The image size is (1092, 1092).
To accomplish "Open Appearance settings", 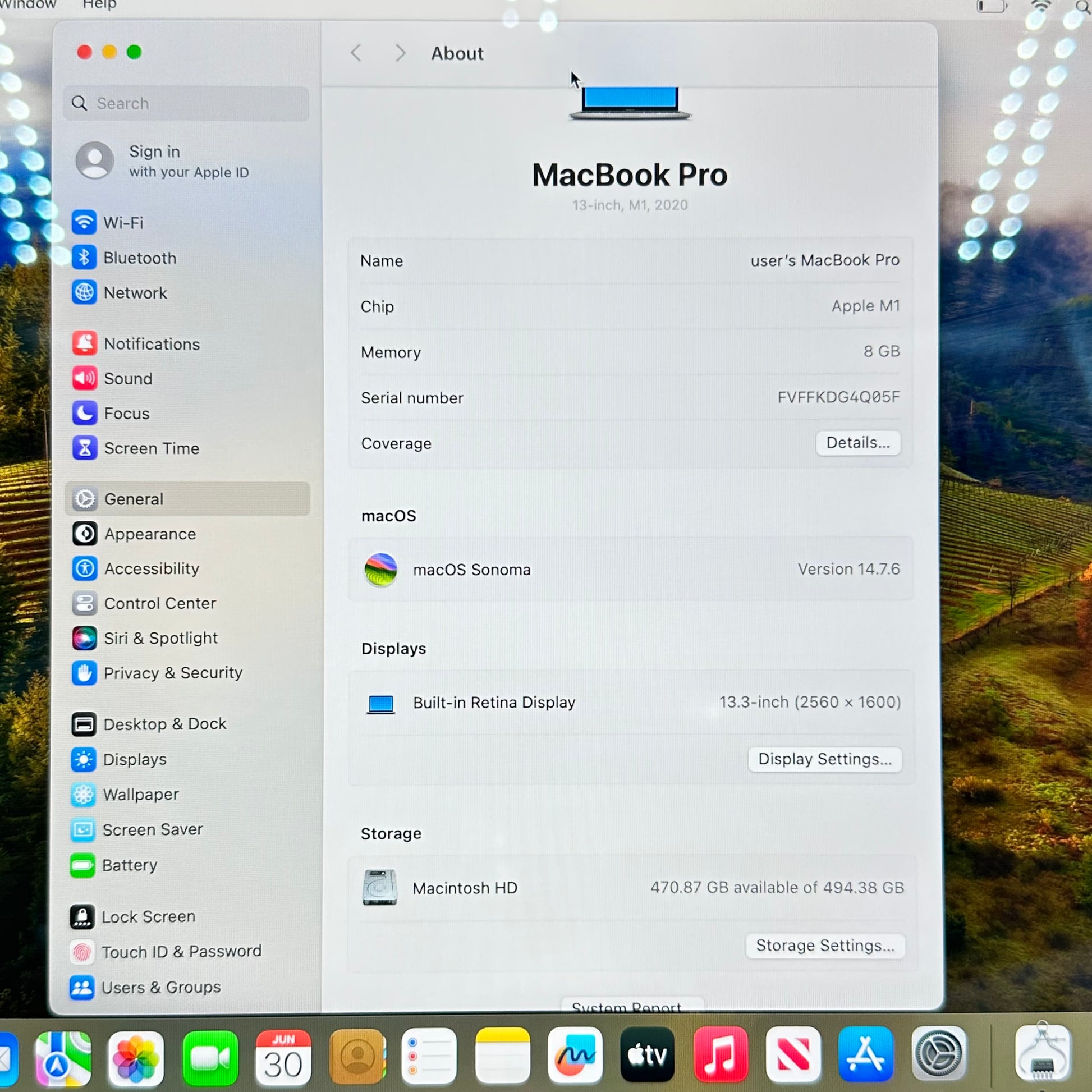I will 134,534.
